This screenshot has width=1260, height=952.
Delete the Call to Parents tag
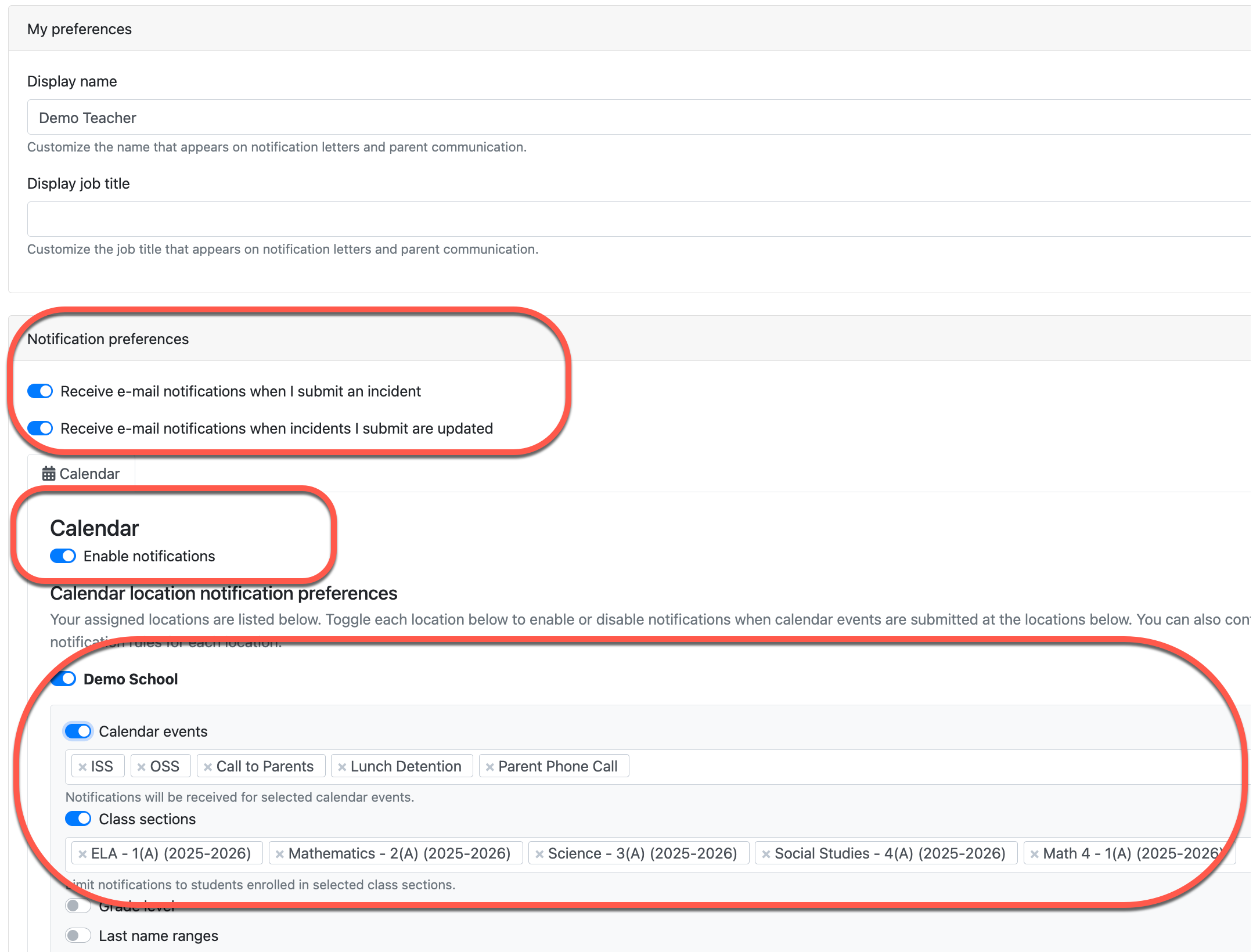coord(207,767)
